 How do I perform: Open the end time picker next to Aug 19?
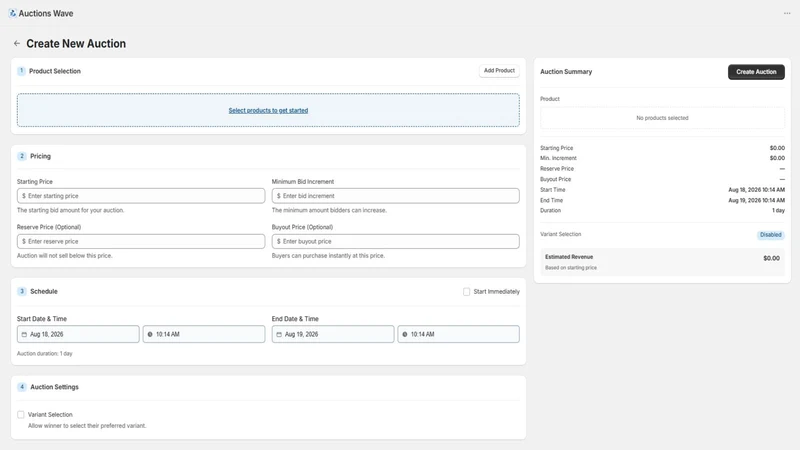coord(458,334)
